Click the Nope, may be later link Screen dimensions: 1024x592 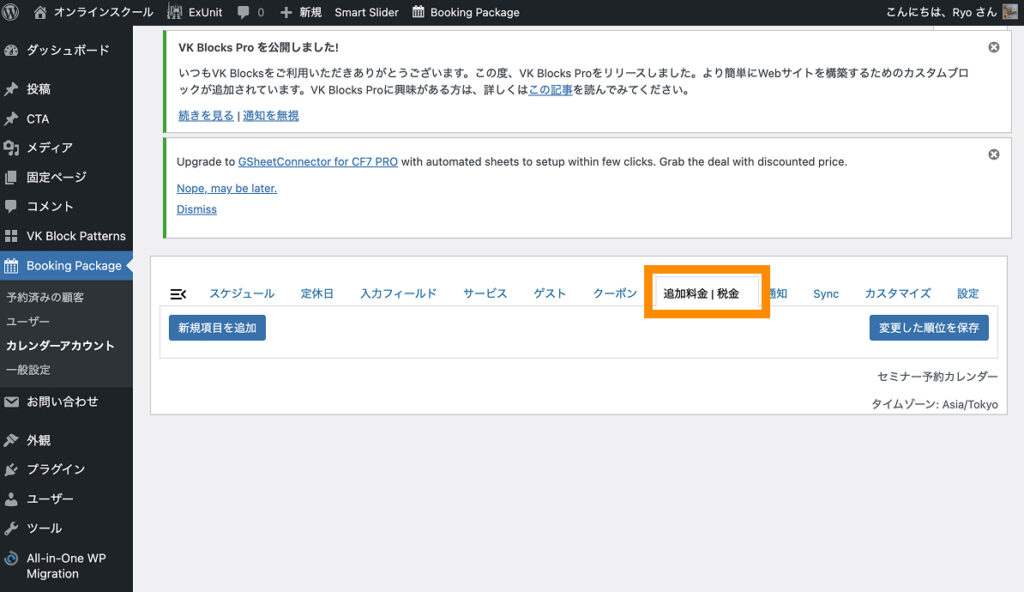tap(226, 188)
